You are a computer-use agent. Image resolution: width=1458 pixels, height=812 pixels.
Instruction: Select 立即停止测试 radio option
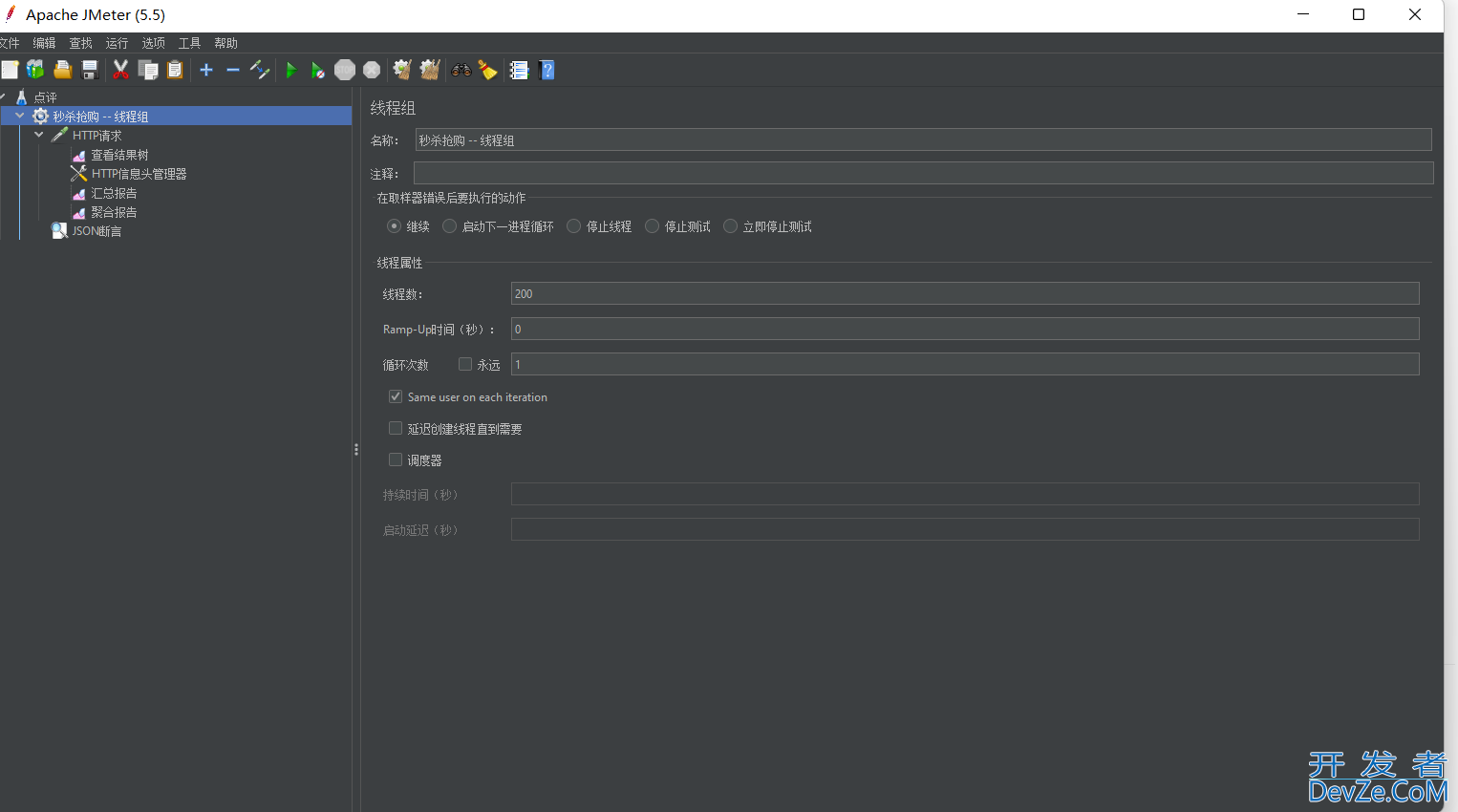[730, 226]
